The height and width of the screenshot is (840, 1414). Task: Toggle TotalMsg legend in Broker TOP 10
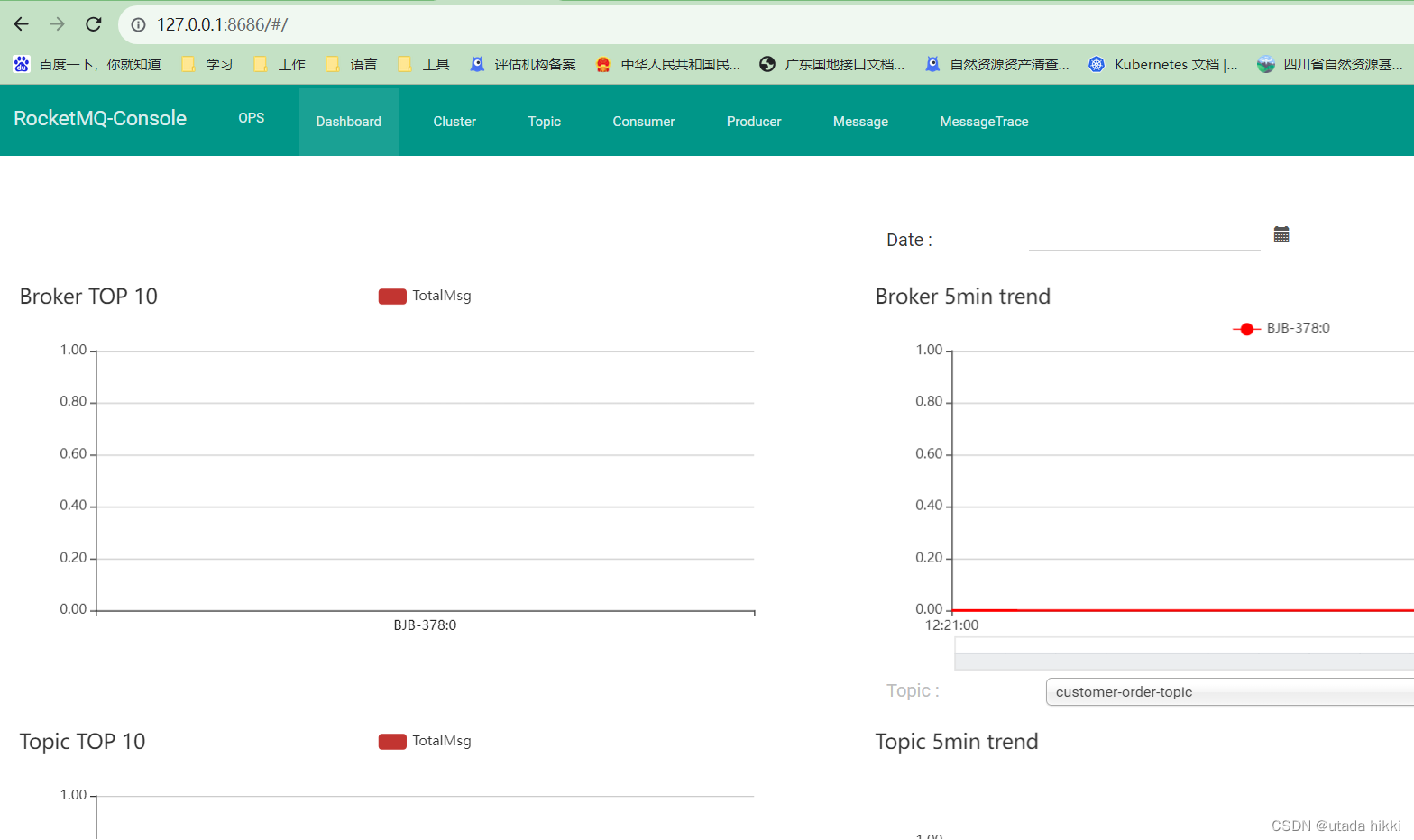(425, 296)
